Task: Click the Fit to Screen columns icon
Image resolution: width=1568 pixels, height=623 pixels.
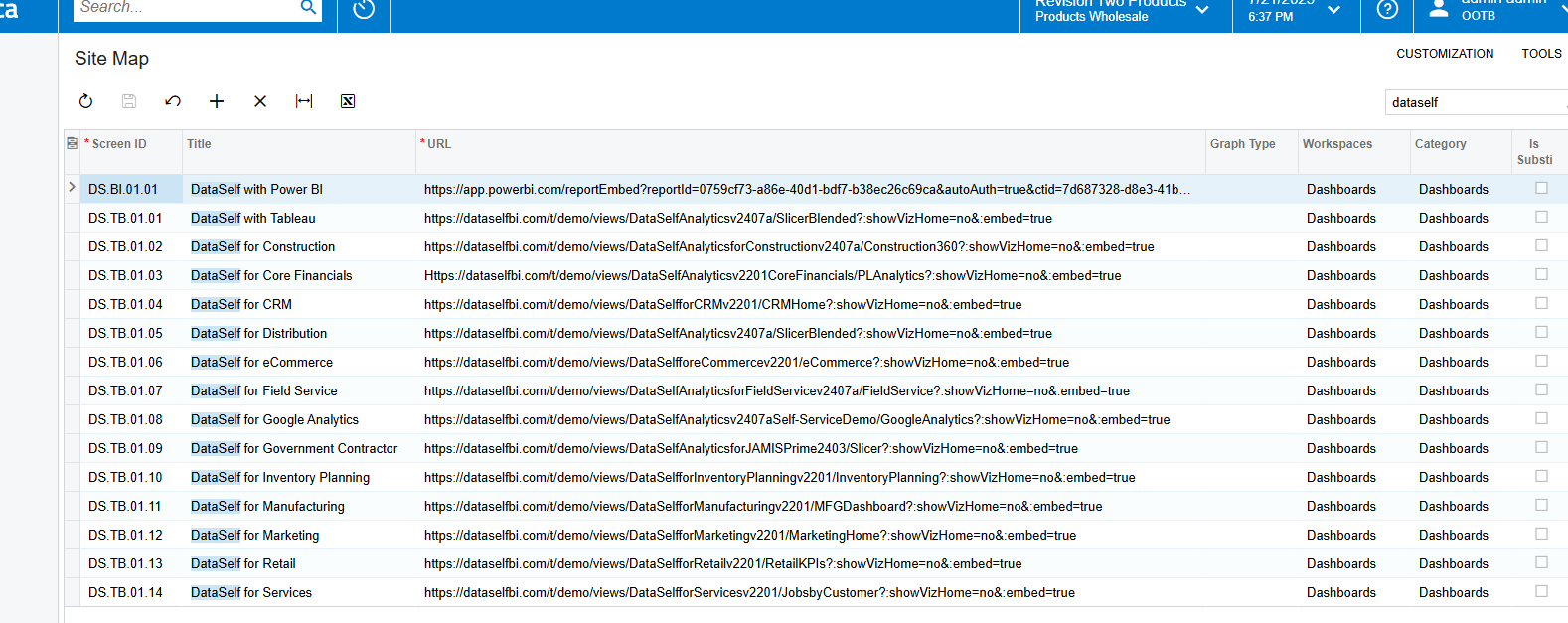Action: pyautogui.click(x=304, y=101)
